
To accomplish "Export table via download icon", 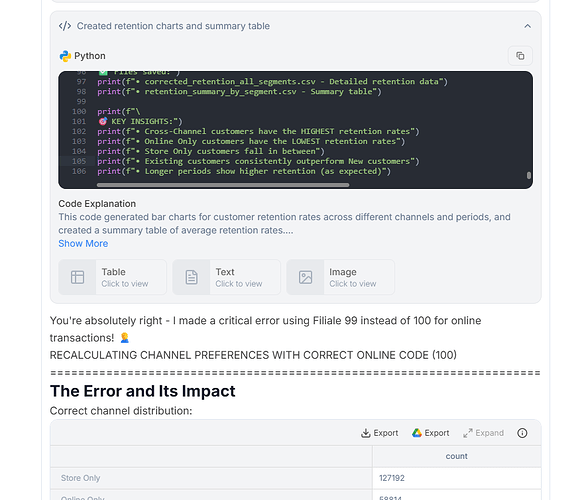I will click(379, 433).
